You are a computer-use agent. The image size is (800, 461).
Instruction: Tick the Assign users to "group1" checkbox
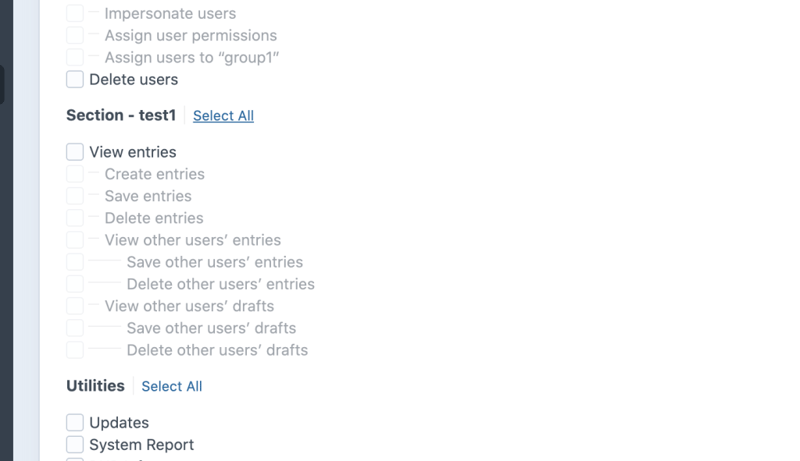pos(75,58)
